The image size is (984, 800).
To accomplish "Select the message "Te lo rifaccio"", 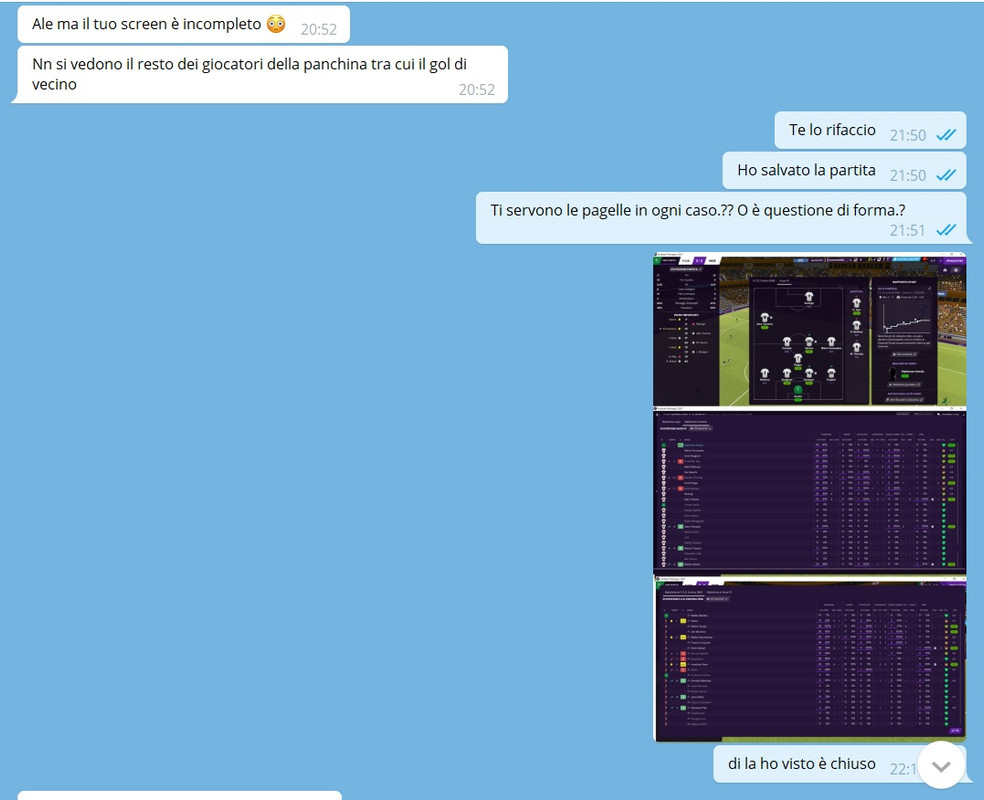I will (870, 131).
